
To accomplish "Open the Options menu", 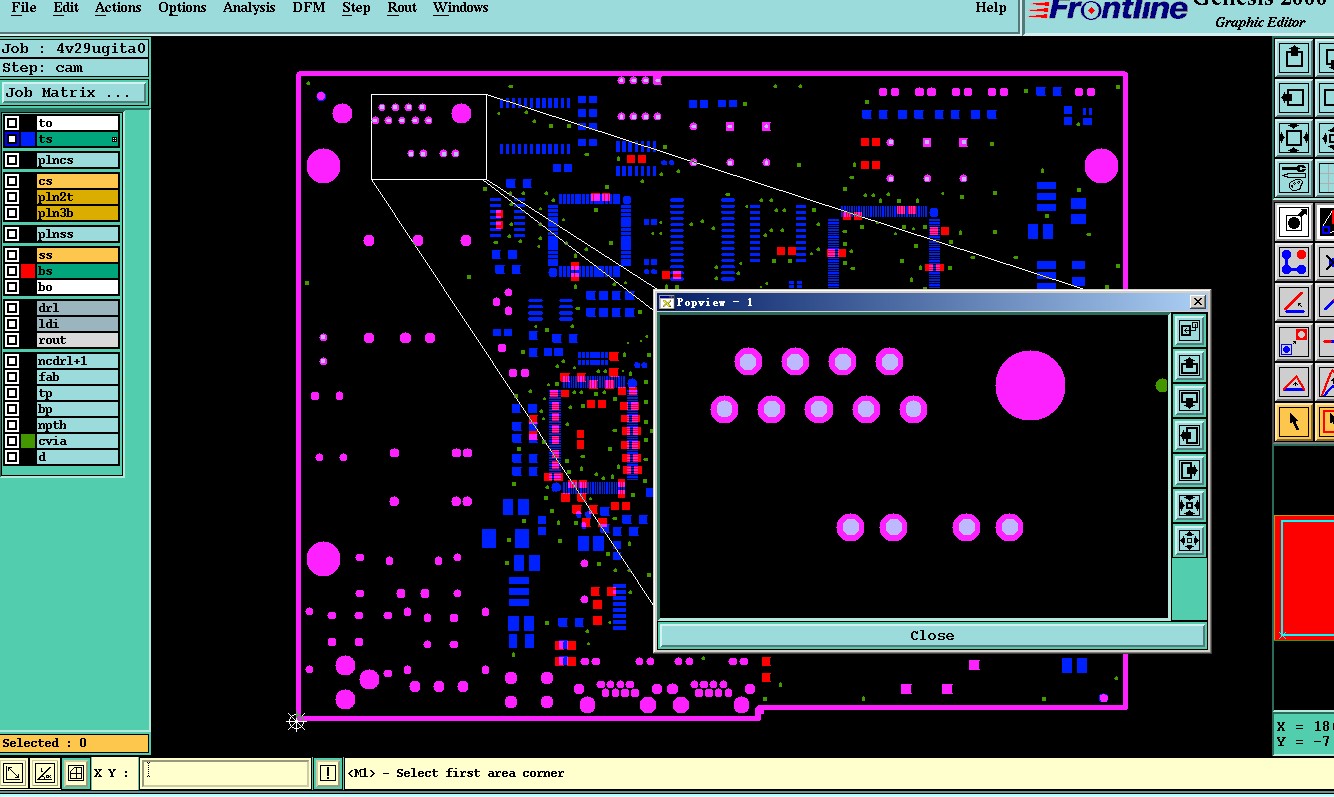I will 182,8.
